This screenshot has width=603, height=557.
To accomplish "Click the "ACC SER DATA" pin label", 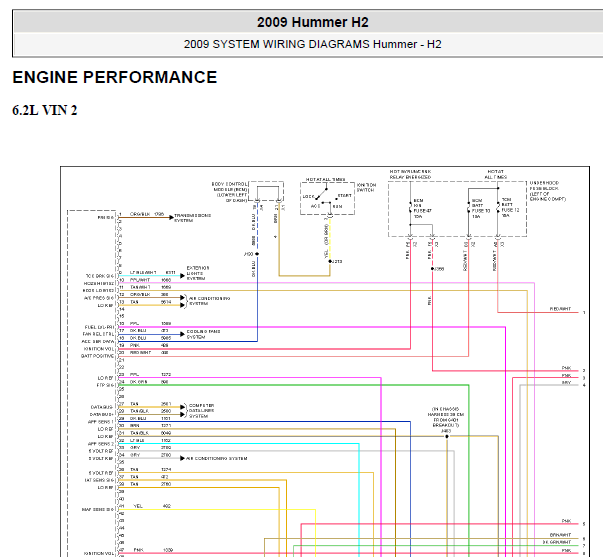I will point(98,342).
